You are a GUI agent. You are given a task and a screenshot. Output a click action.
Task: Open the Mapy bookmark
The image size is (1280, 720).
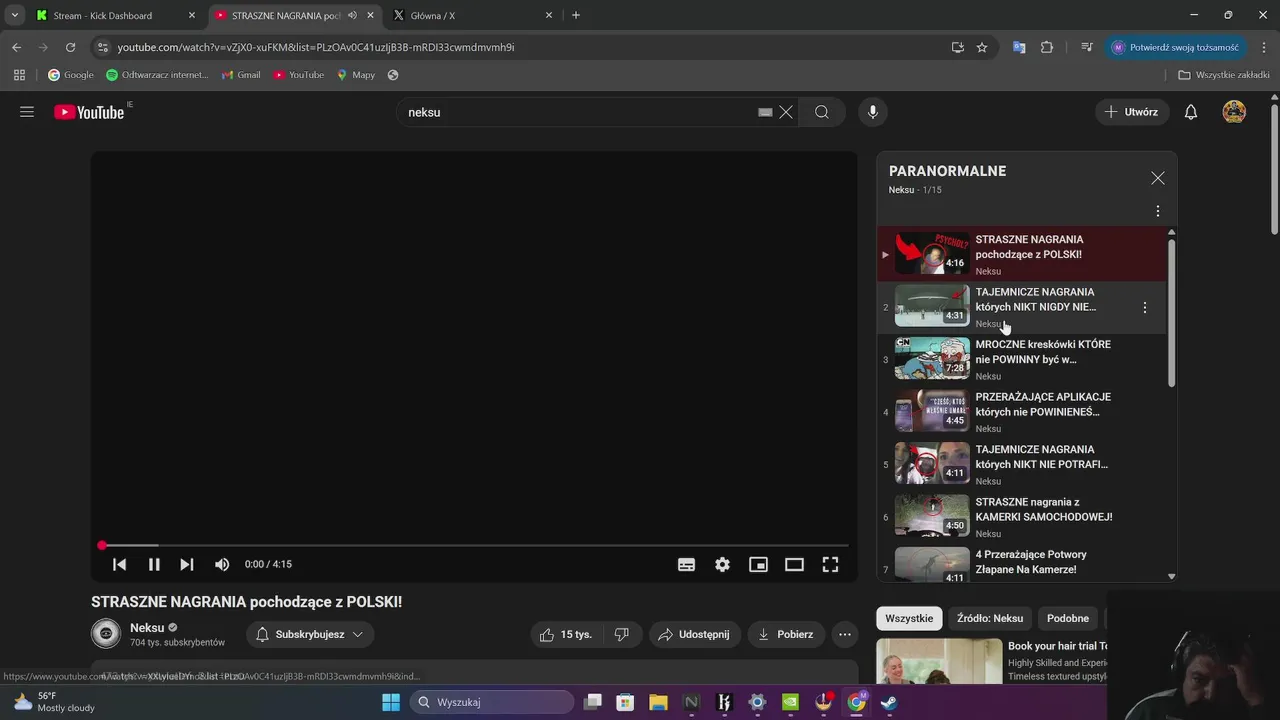click(356, 75)
